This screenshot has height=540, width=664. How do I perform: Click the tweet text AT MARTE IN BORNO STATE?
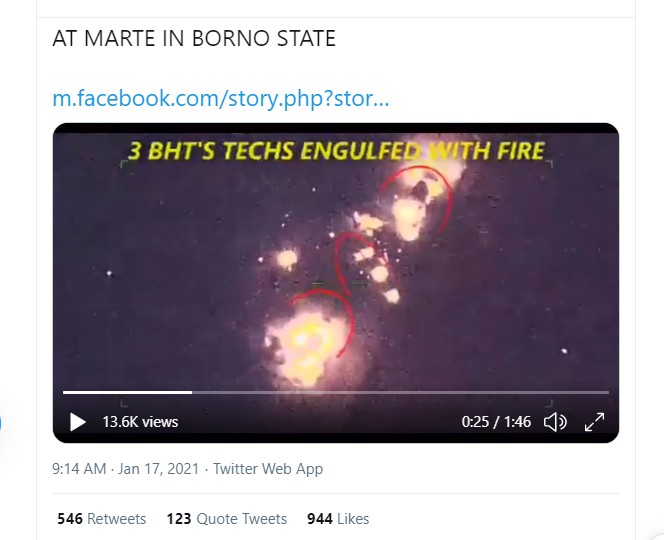coord(194,40)
